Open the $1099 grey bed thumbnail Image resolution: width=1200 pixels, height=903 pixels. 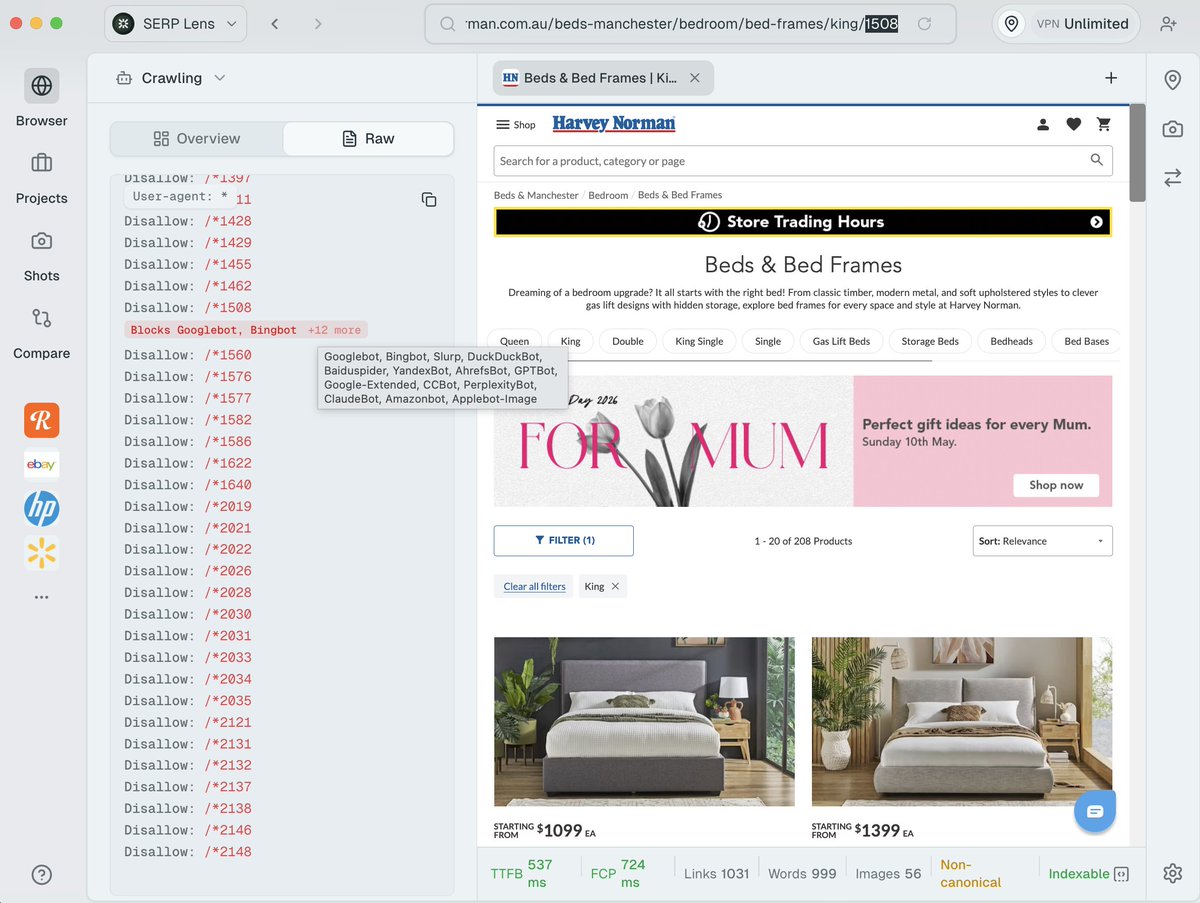644,721
